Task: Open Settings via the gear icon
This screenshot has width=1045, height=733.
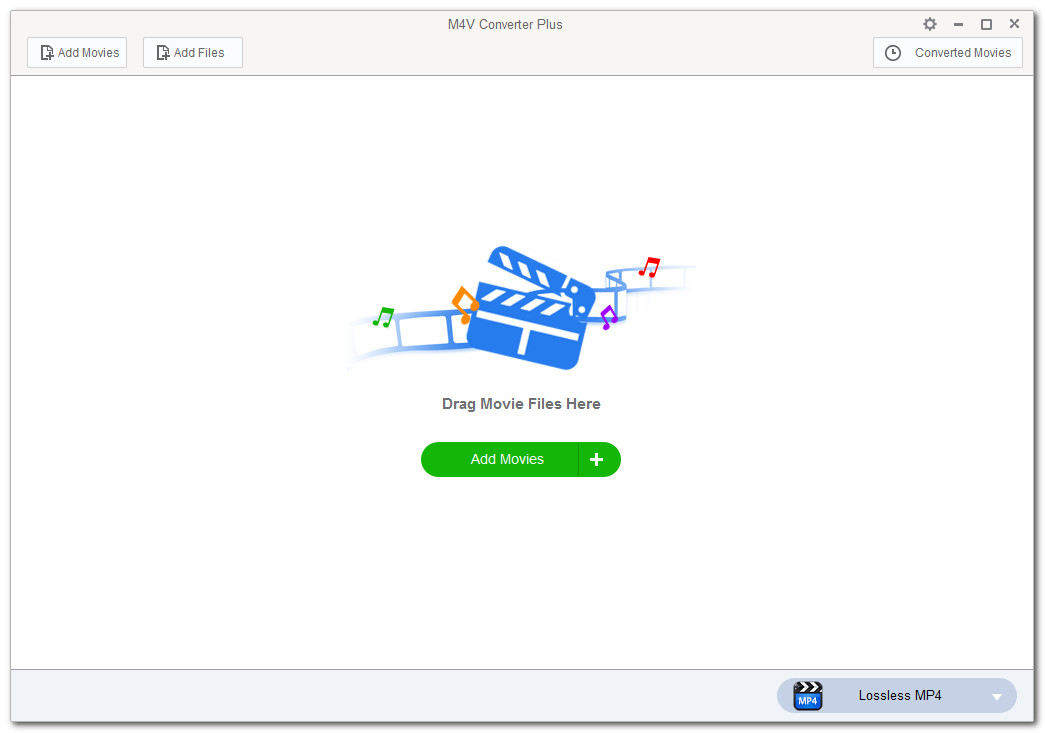Action: click(929, 23)
